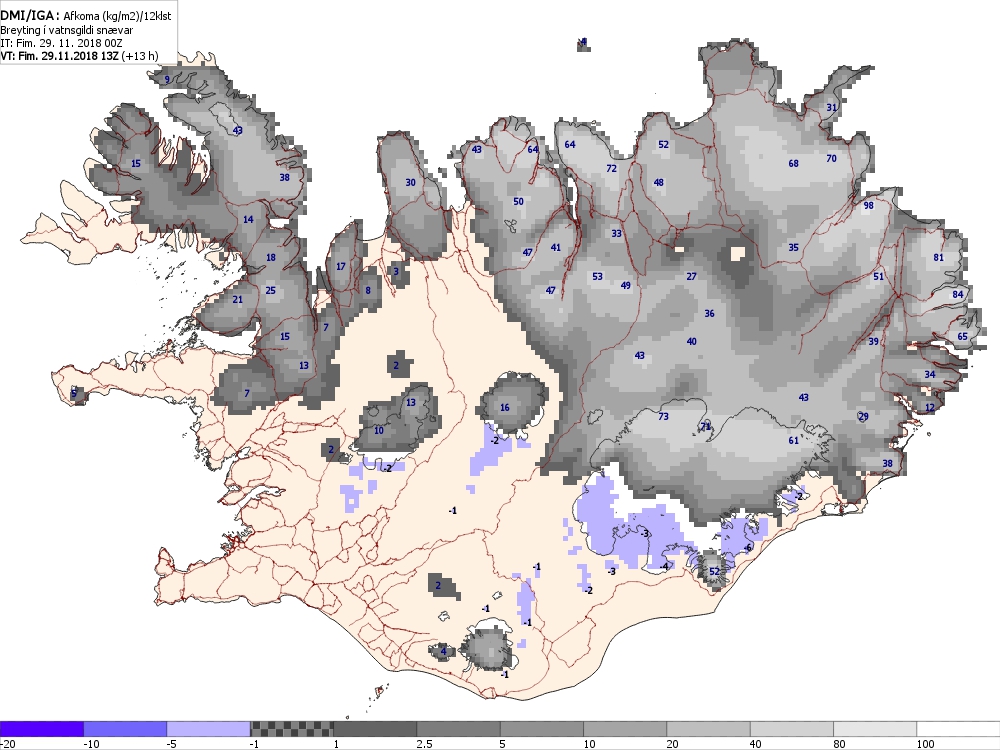1000x750 pixels.
Task: Click the negative map value -6
Action: 748,548
